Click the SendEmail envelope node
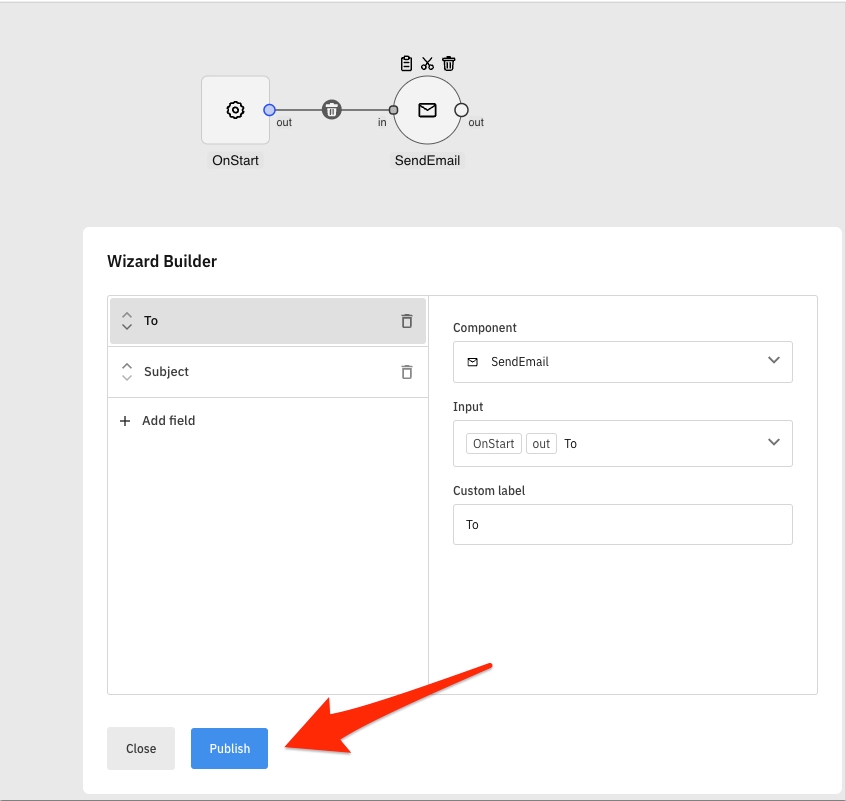 point(427,110)
